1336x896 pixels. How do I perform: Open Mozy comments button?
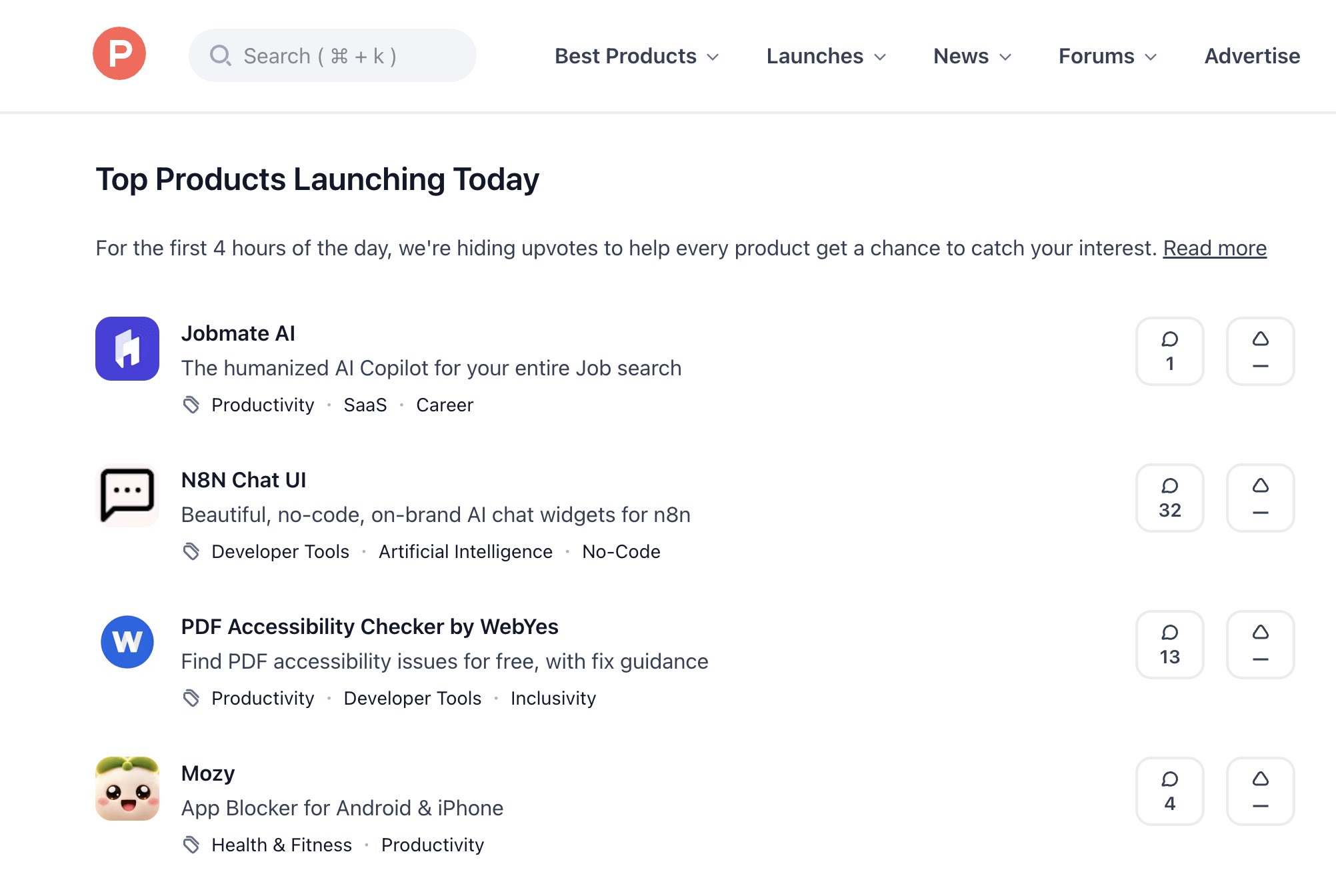pyautogui.click(x=1169, y=791)
